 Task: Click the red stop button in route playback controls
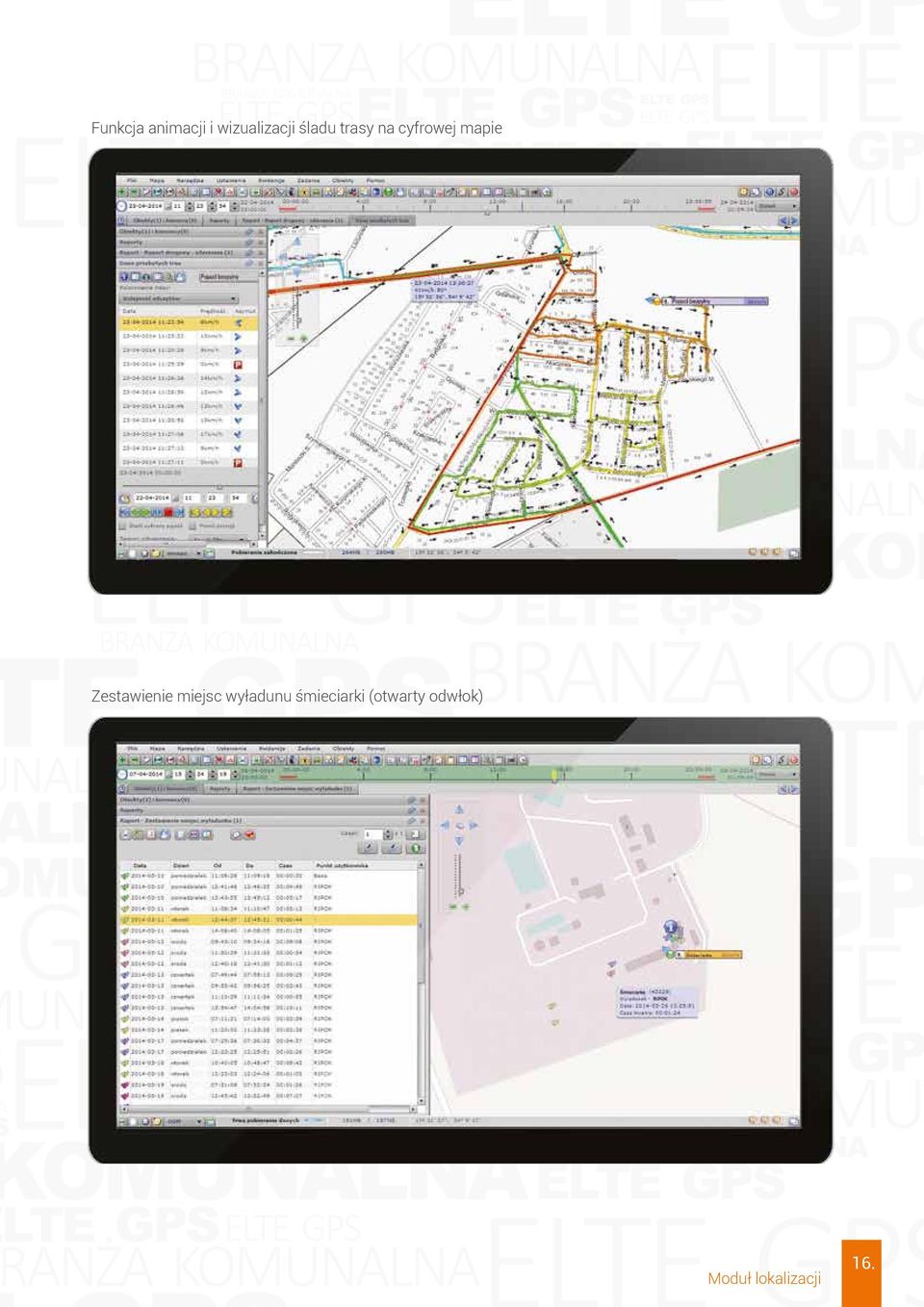coord(168,513)
